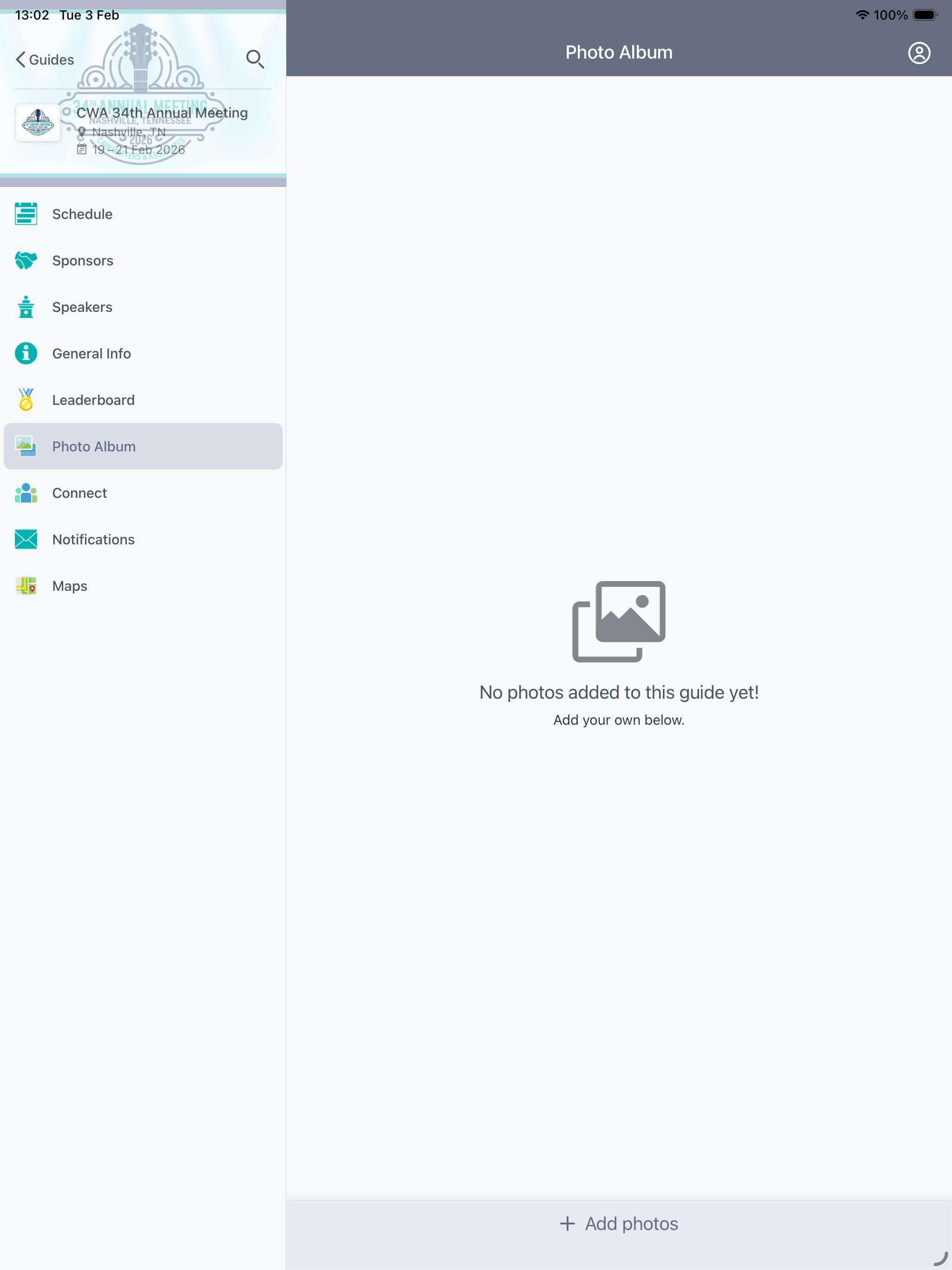Viewport: 952px width, 1270px height.
Task: Click the plus icon beside Add photos
Action: 567,1224
